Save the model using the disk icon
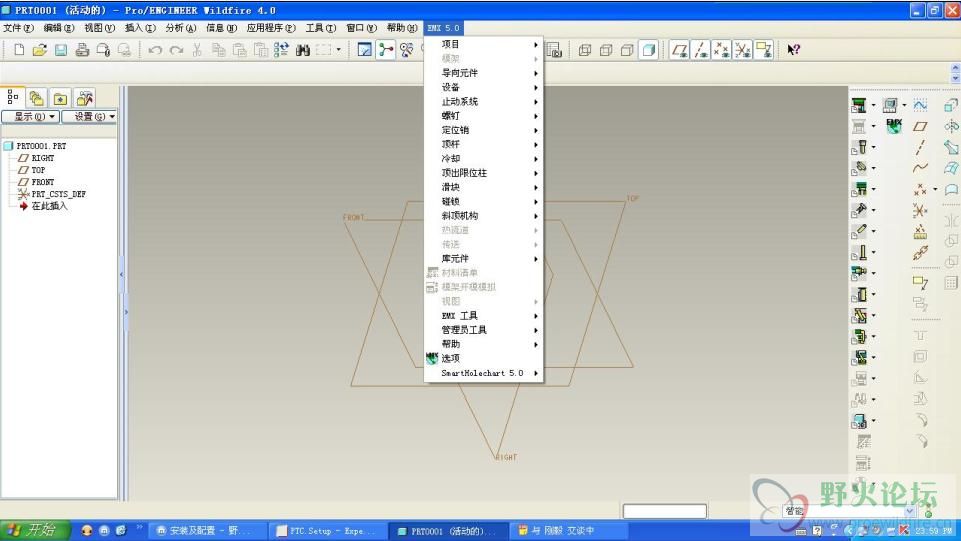 click(61, 50)
